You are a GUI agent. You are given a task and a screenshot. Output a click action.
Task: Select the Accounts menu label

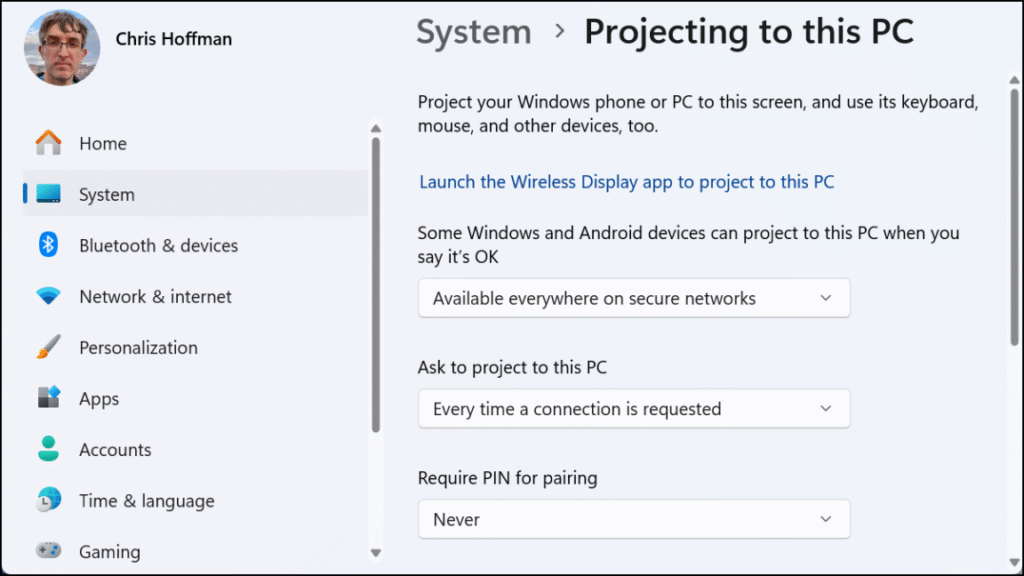(115, 450)
